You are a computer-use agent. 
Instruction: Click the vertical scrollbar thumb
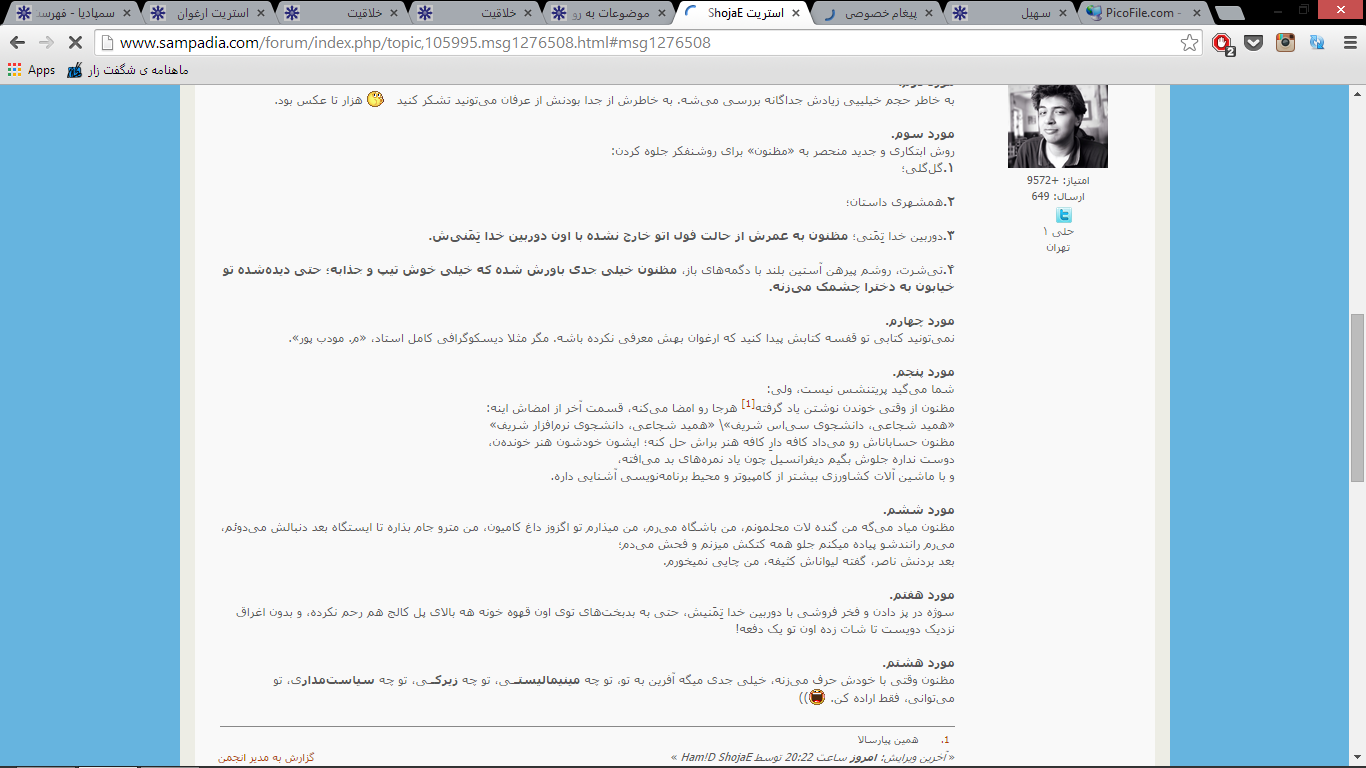[1357, 400]
